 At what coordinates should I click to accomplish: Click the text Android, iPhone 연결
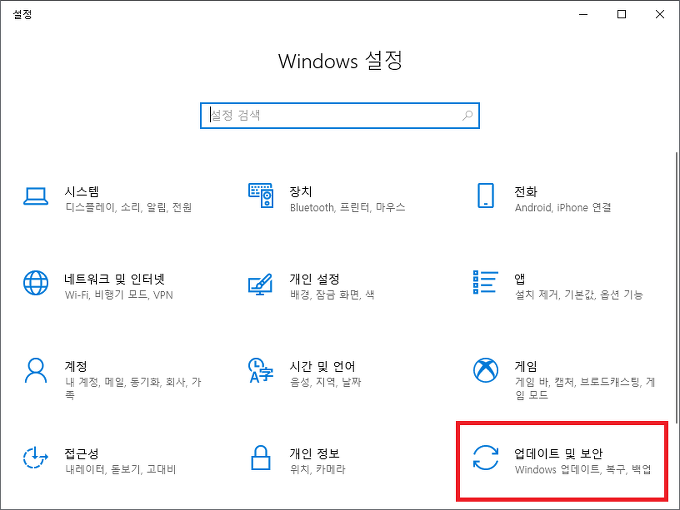(563, 207)
